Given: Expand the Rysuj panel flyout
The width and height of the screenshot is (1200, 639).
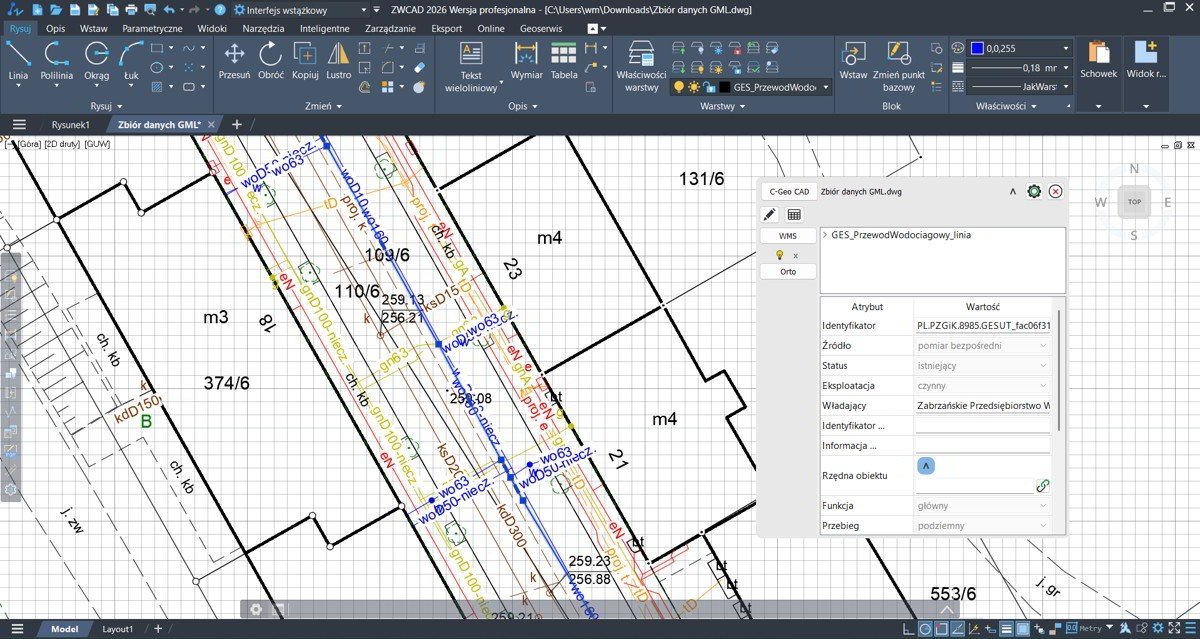Looking at the screenshot, I should point(106,105).
